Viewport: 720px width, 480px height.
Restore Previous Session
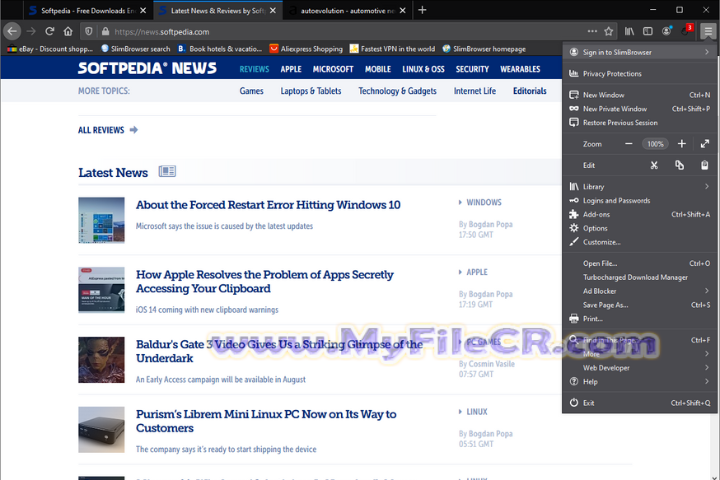(640, 123)
